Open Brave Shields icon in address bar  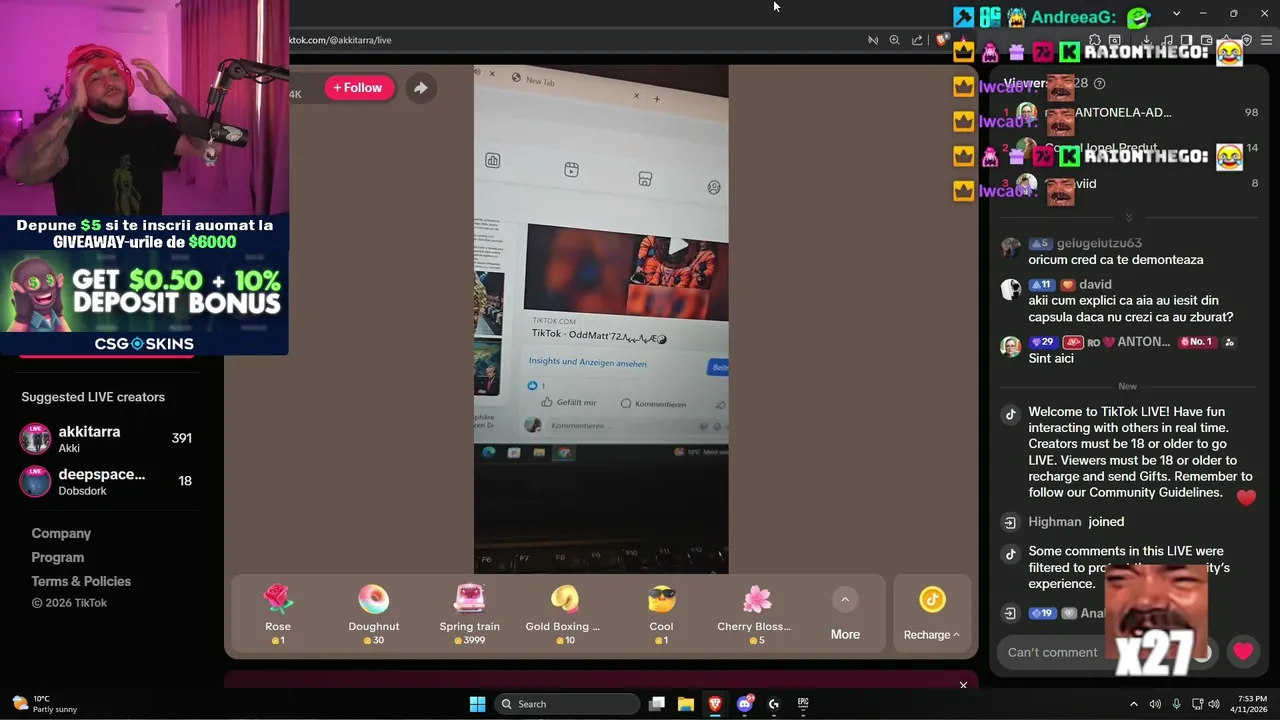[x=942, y=40]
